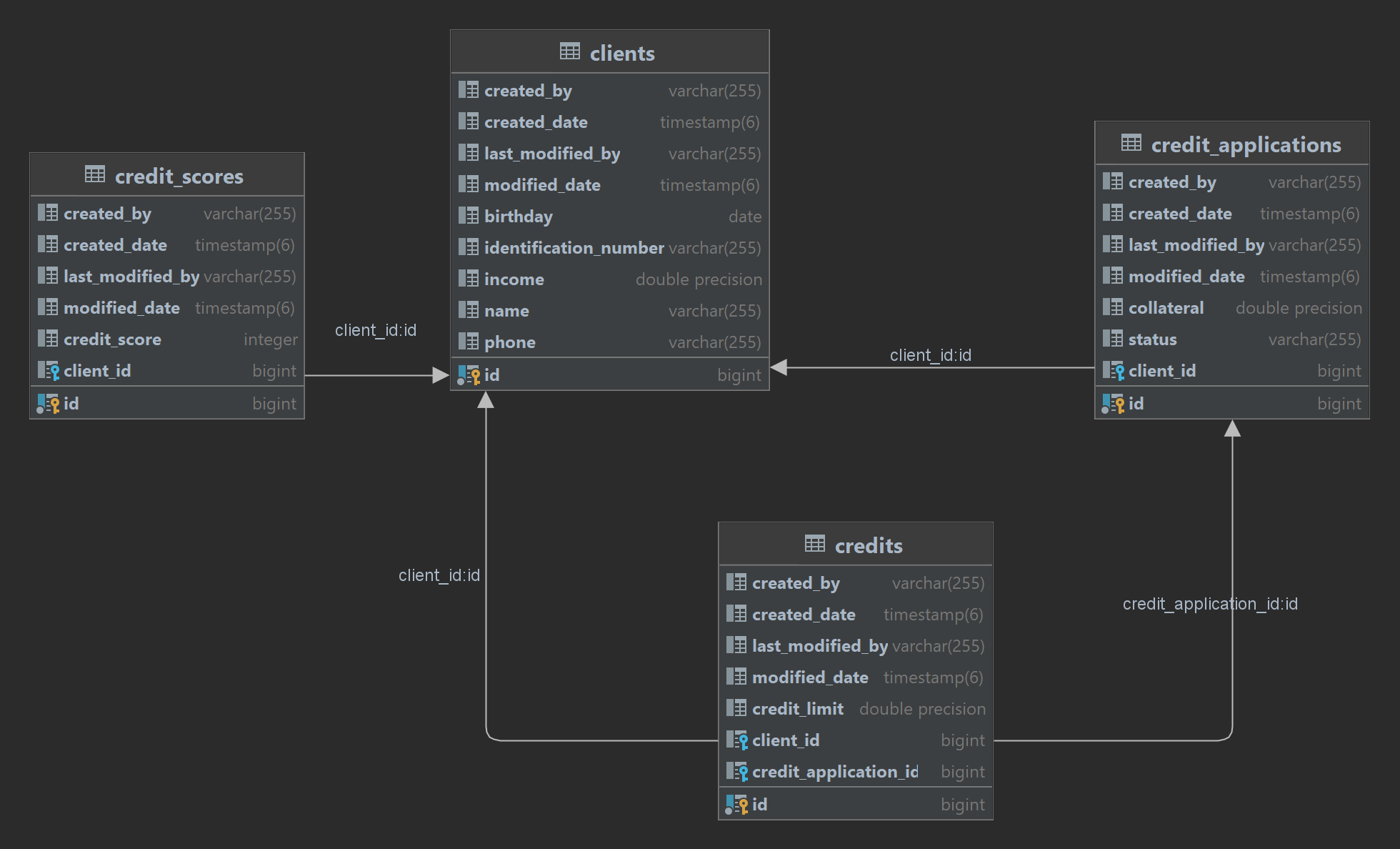Click the credit_scores table icon
This screenshot has height=849, width=1400.
point(94,175)
